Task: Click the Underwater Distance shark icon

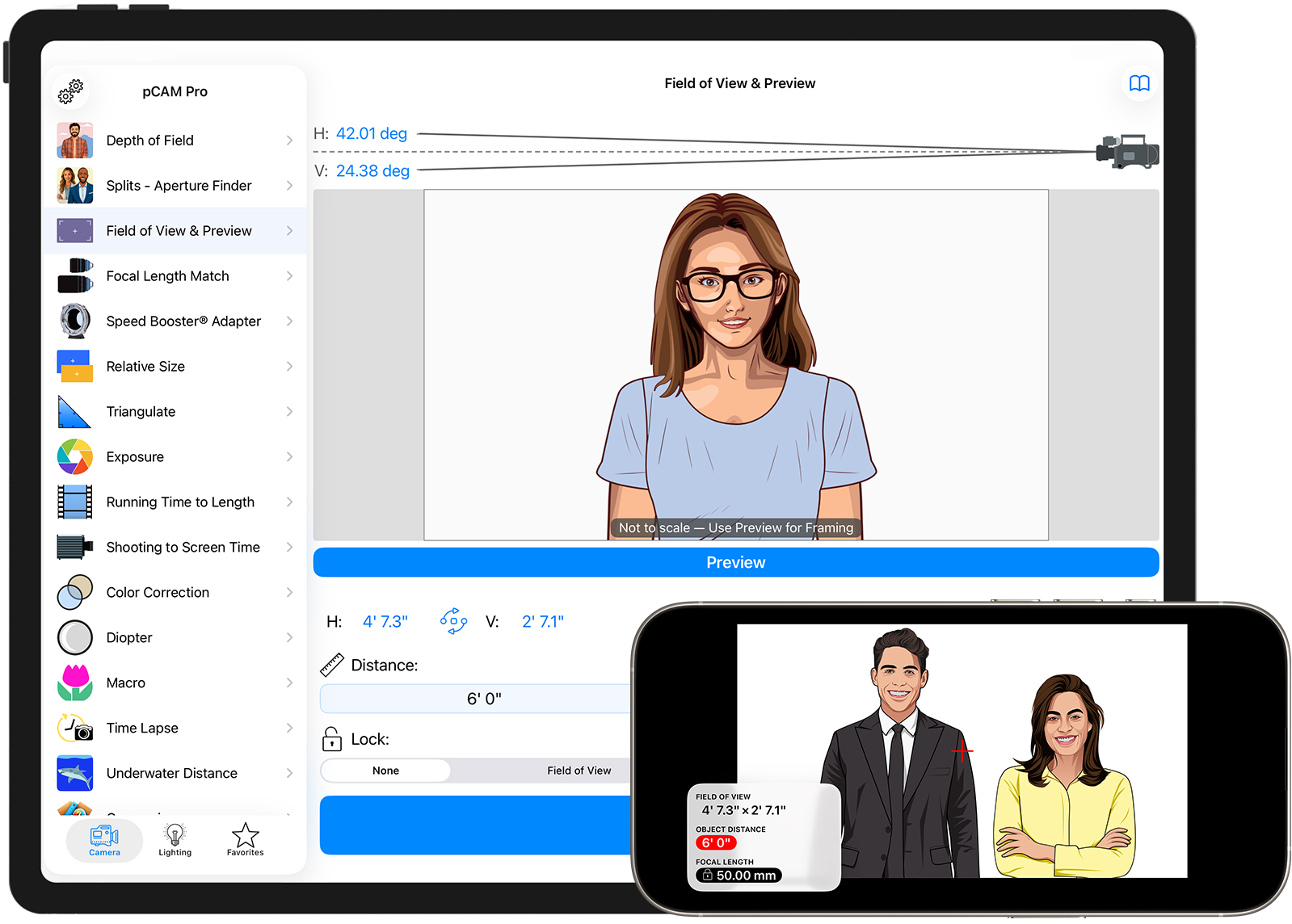Action: coord(75,774)
